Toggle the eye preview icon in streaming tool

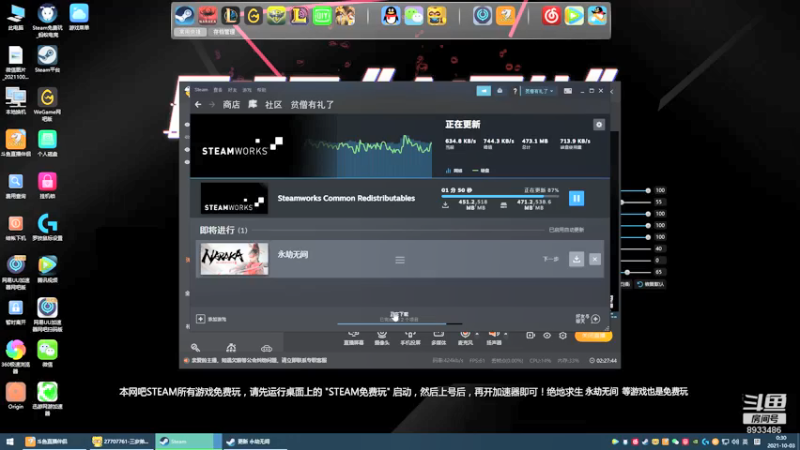pos(546,336)
